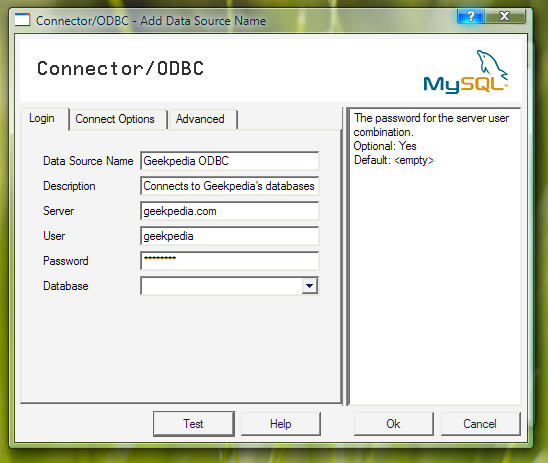The width and height of the screenshot is (548, 463).
Task: Click the 'Password' label
Action: pos(66,261)
